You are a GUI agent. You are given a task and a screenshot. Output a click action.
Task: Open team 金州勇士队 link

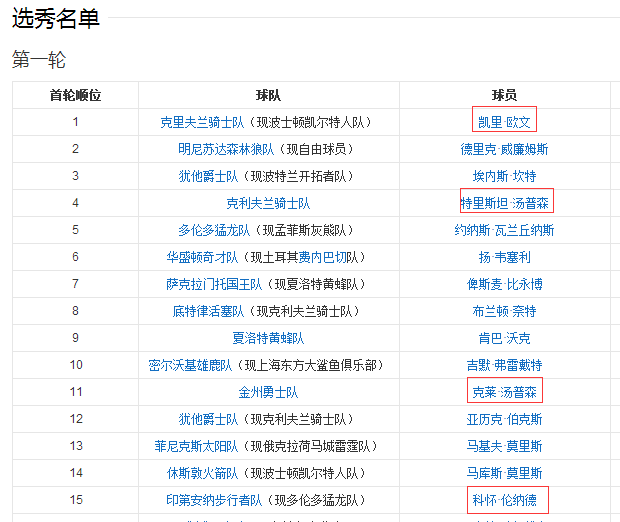(x=268, y=392)
